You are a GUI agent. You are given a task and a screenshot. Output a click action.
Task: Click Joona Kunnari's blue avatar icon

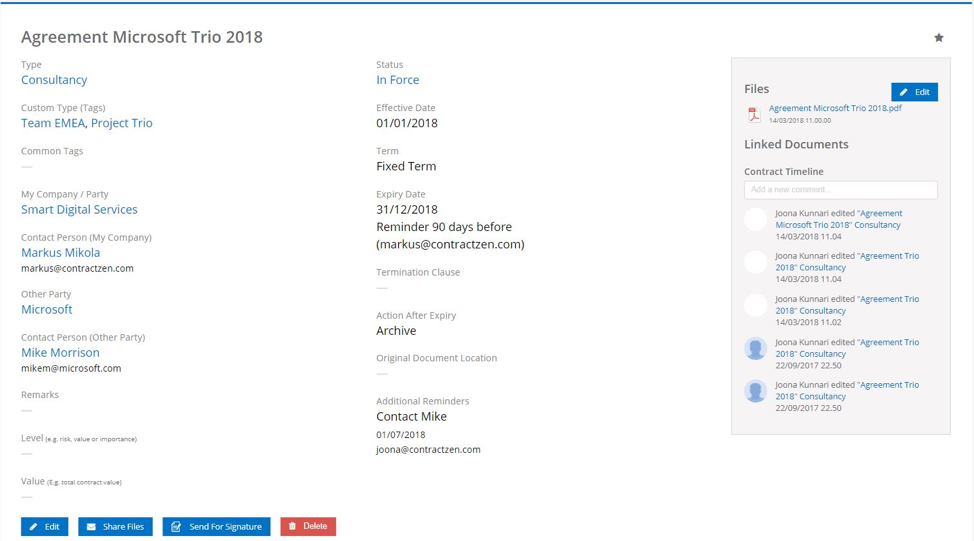pyautogui.click(x=755, y=348)
